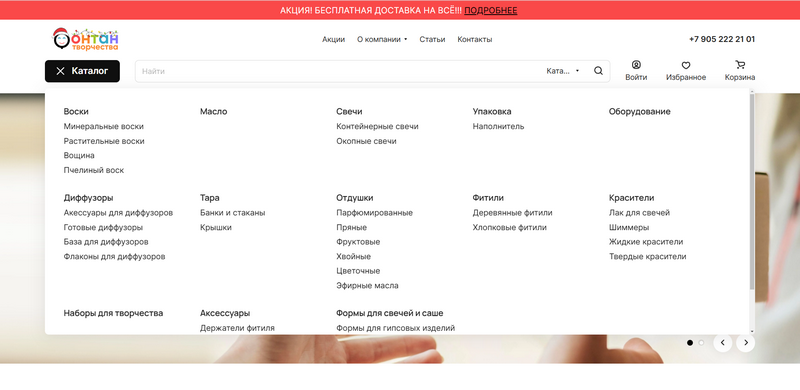The width and height of the screenshot is (800, 390).
Task: Open the Хвойные subcategory
Action: click(x=354, y=256)
